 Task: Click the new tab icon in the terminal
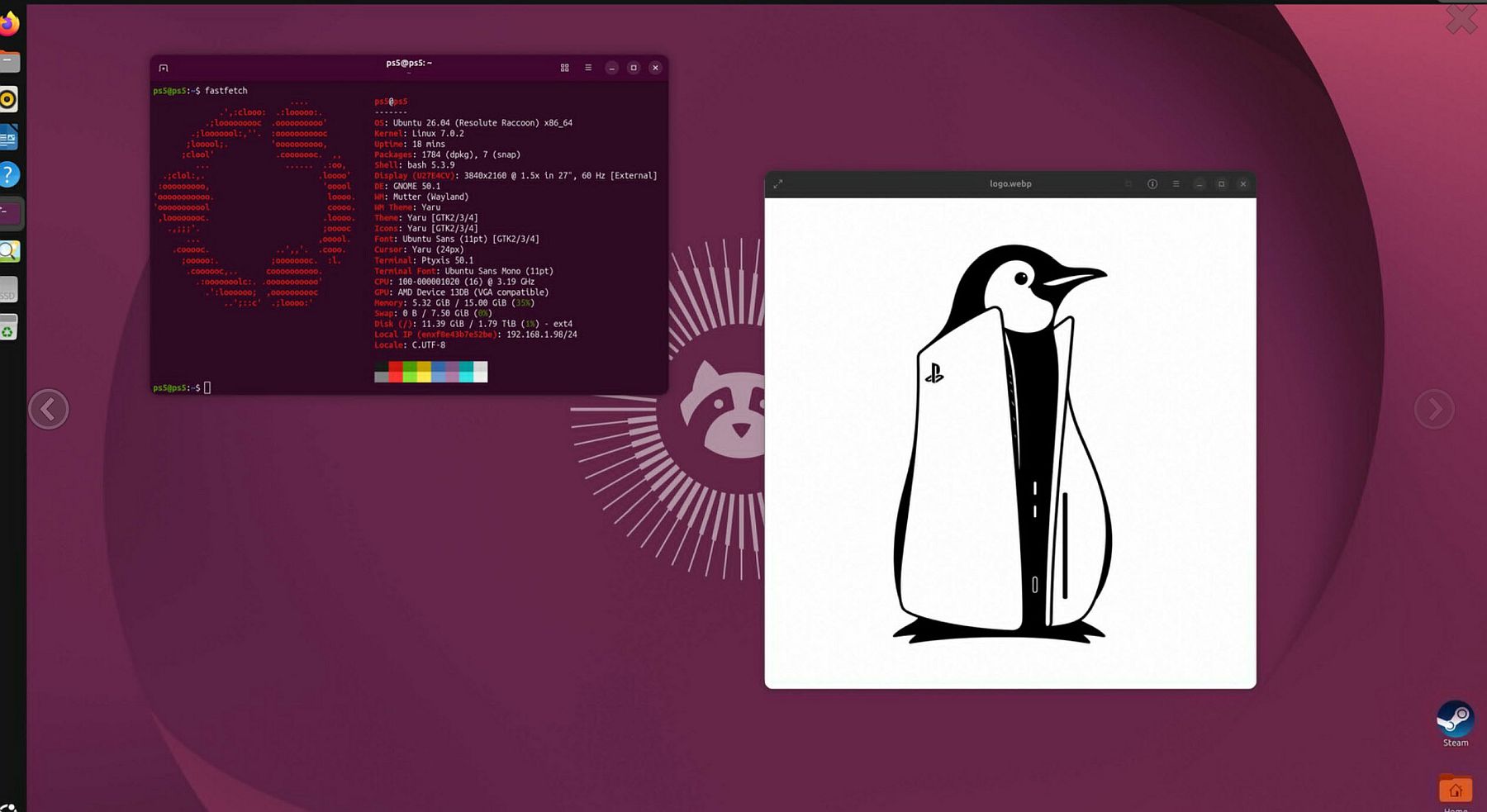(x=164, y=68)
